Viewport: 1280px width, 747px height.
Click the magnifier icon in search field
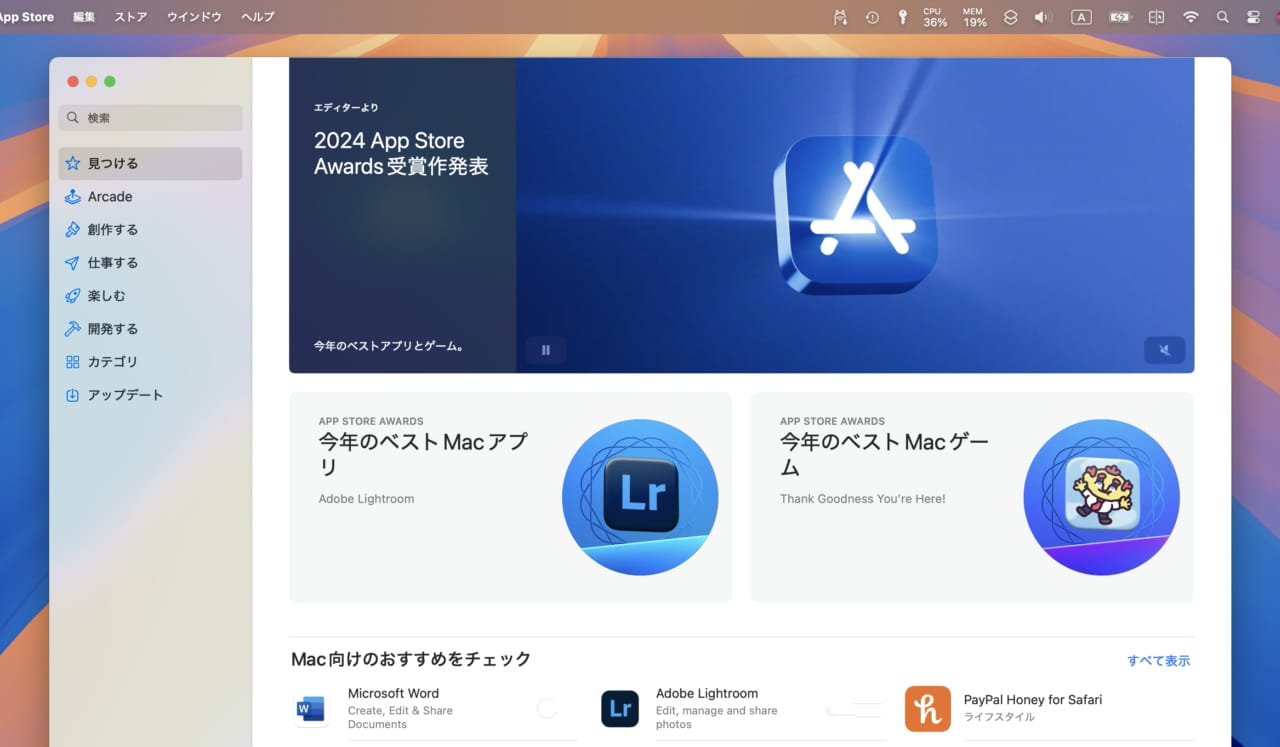[73, 118]
